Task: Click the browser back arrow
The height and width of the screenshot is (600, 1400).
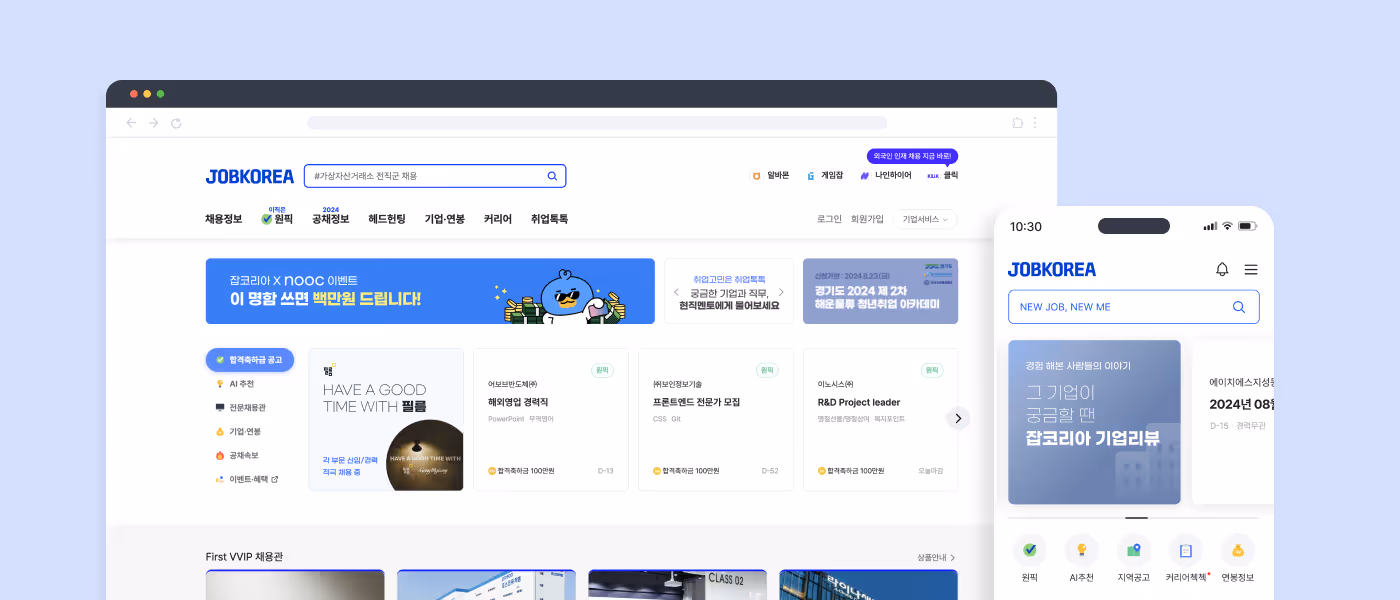Action: [x=131, y=123]
